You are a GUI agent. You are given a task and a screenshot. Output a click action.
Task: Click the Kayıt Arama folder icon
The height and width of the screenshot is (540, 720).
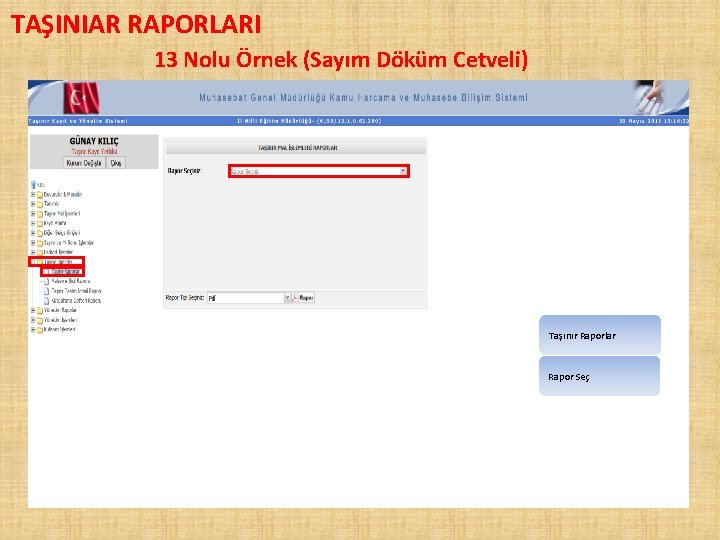click(x=40, y=224)
